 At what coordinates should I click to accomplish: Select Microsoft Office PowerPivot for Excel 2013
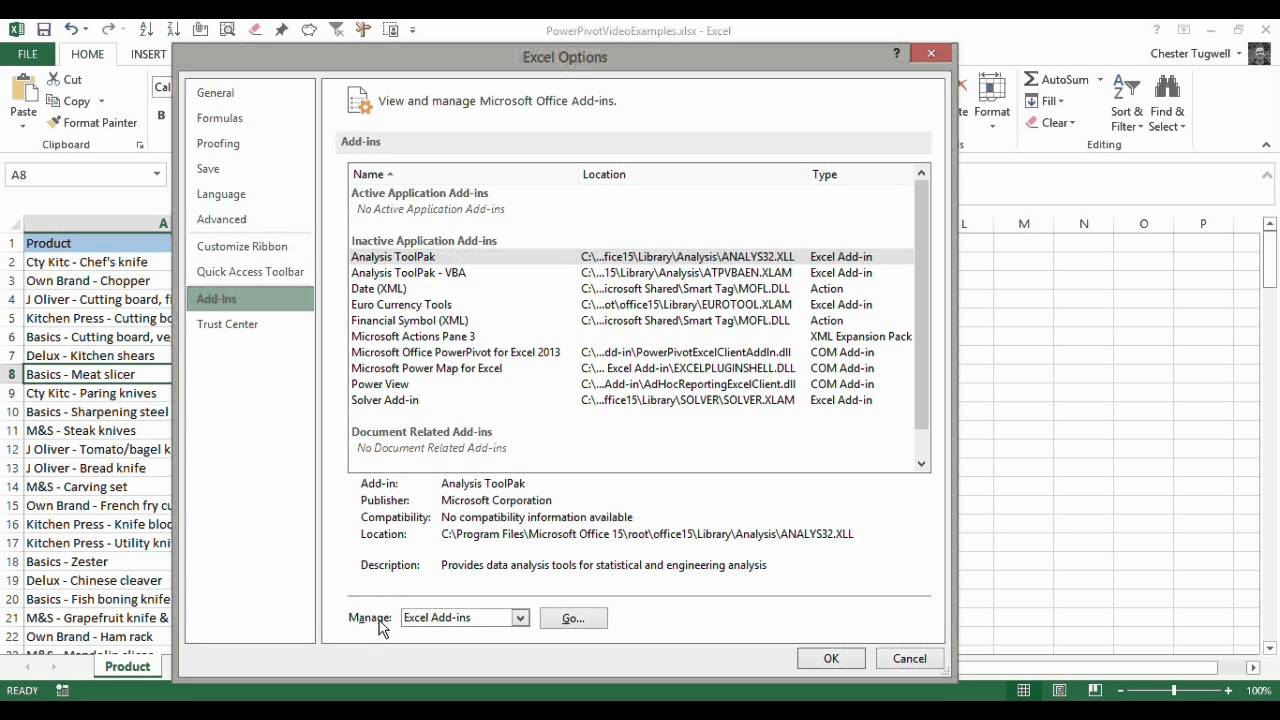(x=631, y=353)
